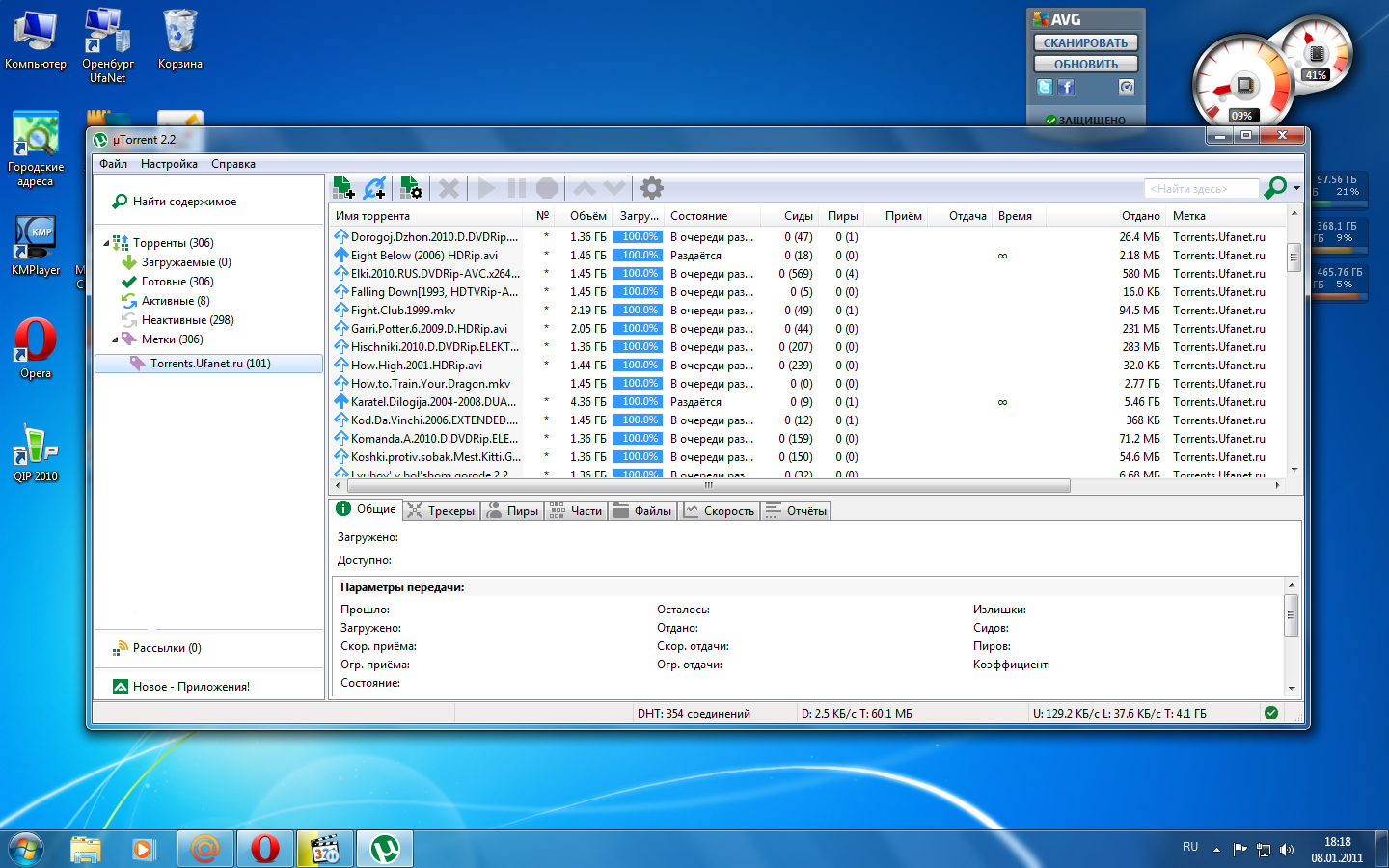Click the µTorrent taskbar button
Viewport: 1389px width, 868px height.
point(385,849)
